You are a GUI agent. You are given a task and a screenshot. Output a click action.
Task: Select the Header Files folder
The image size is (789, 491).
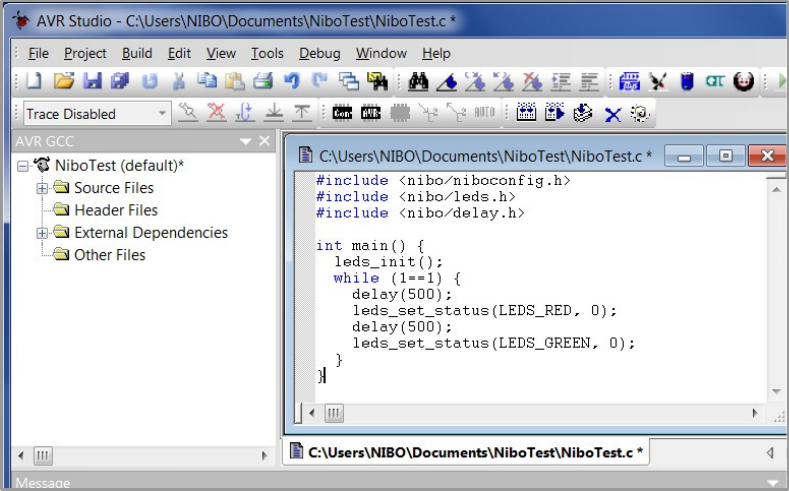(x=115, y=210)
